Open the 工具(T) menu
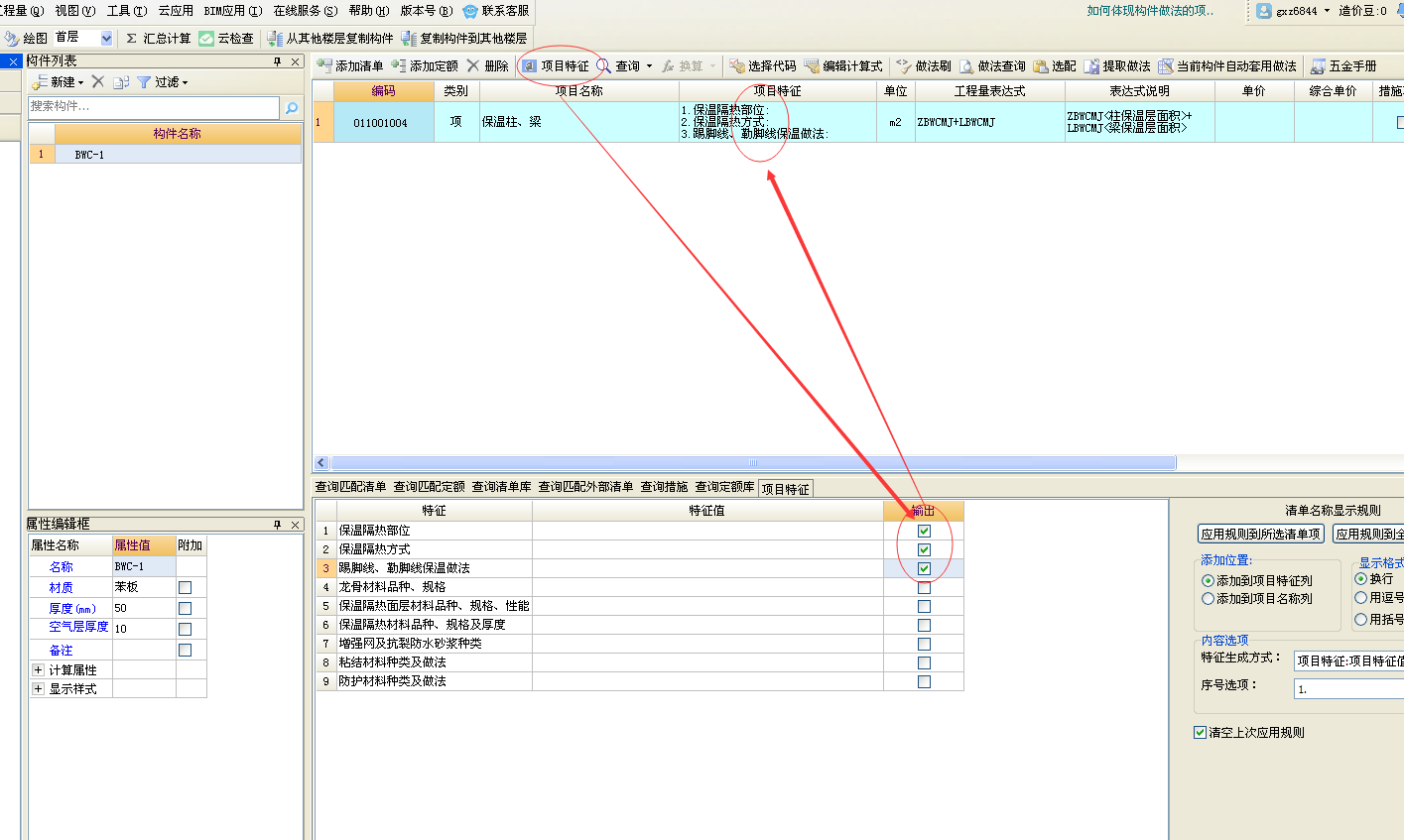The height and width of the screenshot is (840, 1404). pos(127,11)
